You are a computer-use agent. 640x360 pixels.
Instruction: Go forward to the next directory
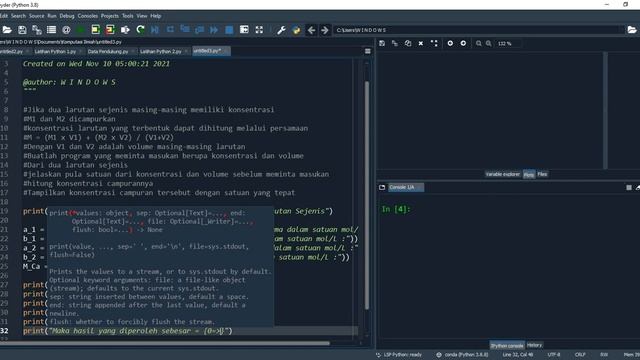325,30
